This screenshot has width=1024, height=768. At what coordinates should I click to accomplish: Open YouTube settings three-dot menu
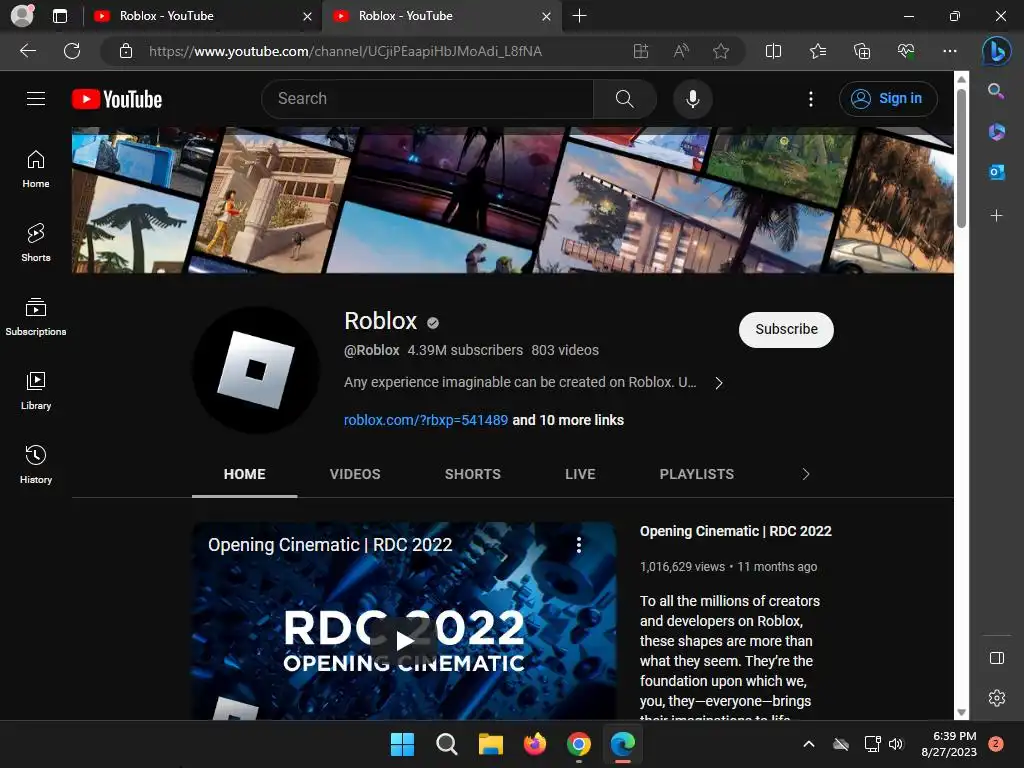click(810, 99)
